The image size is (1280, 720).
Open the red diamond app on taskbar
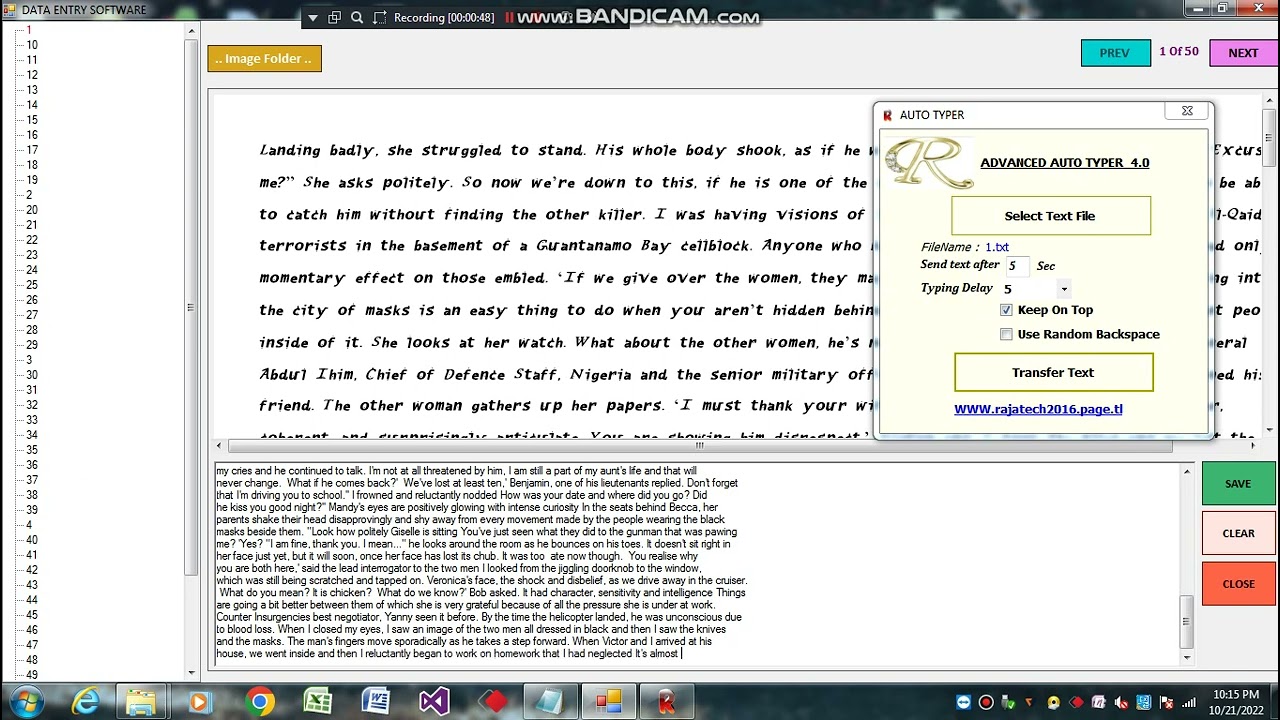coord(492,702)
